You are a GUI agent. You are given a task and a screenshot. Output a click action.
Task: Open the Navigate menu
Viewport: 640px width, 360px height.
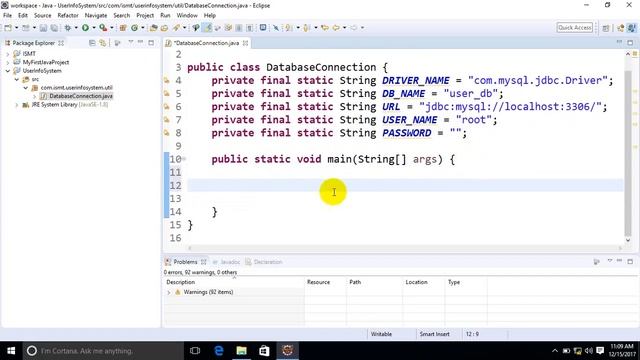coord(96,16)
